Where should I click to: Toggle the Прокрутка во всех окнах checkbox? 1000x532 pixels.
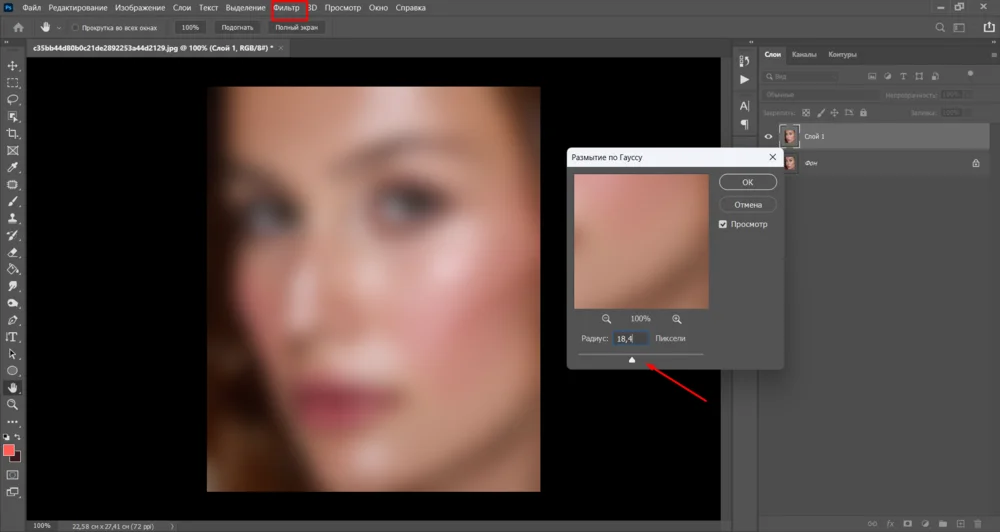pos(76,28)
